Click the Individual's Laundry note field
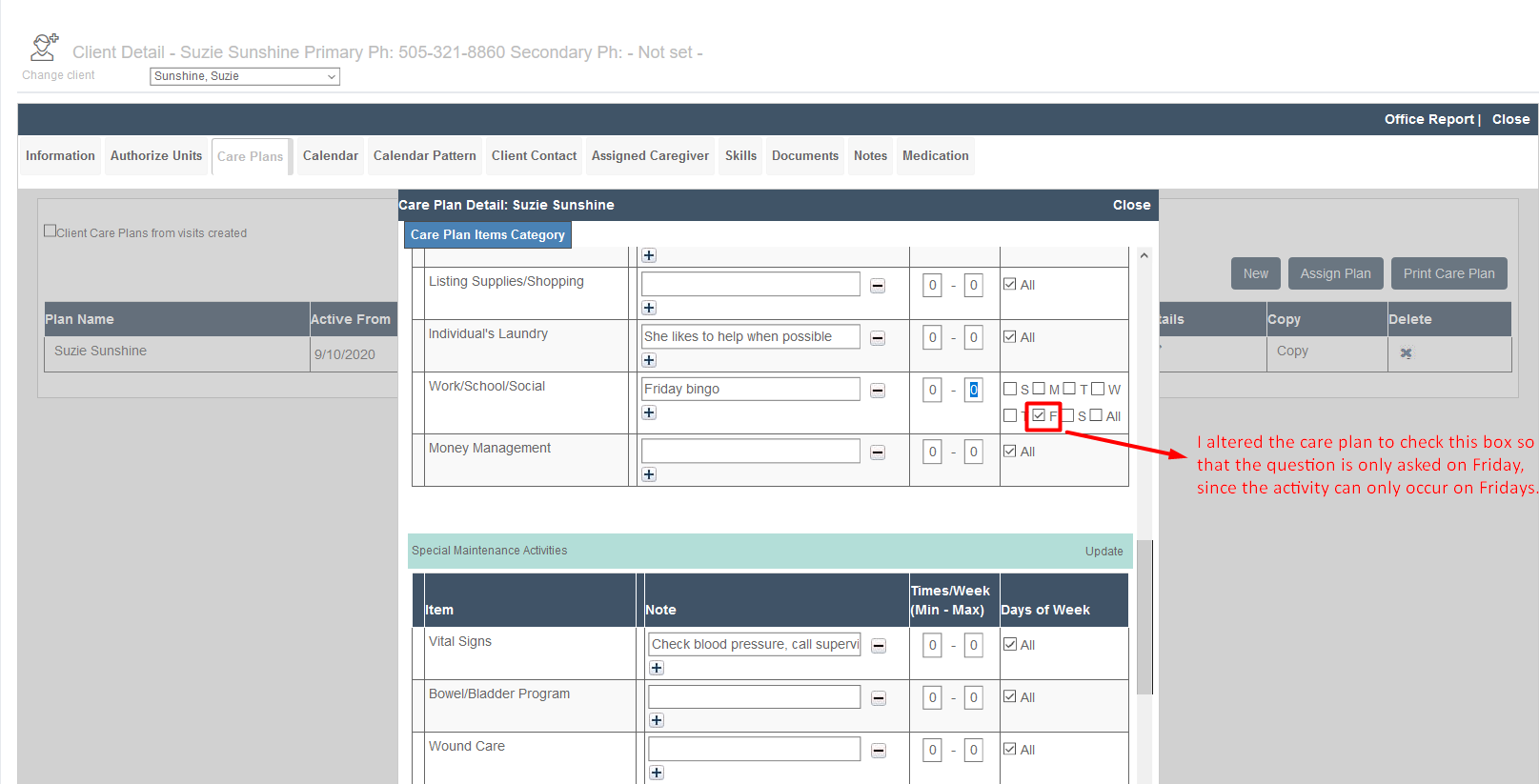Image resolution: width=1539 pixels, height=784 pixels. 751,336
